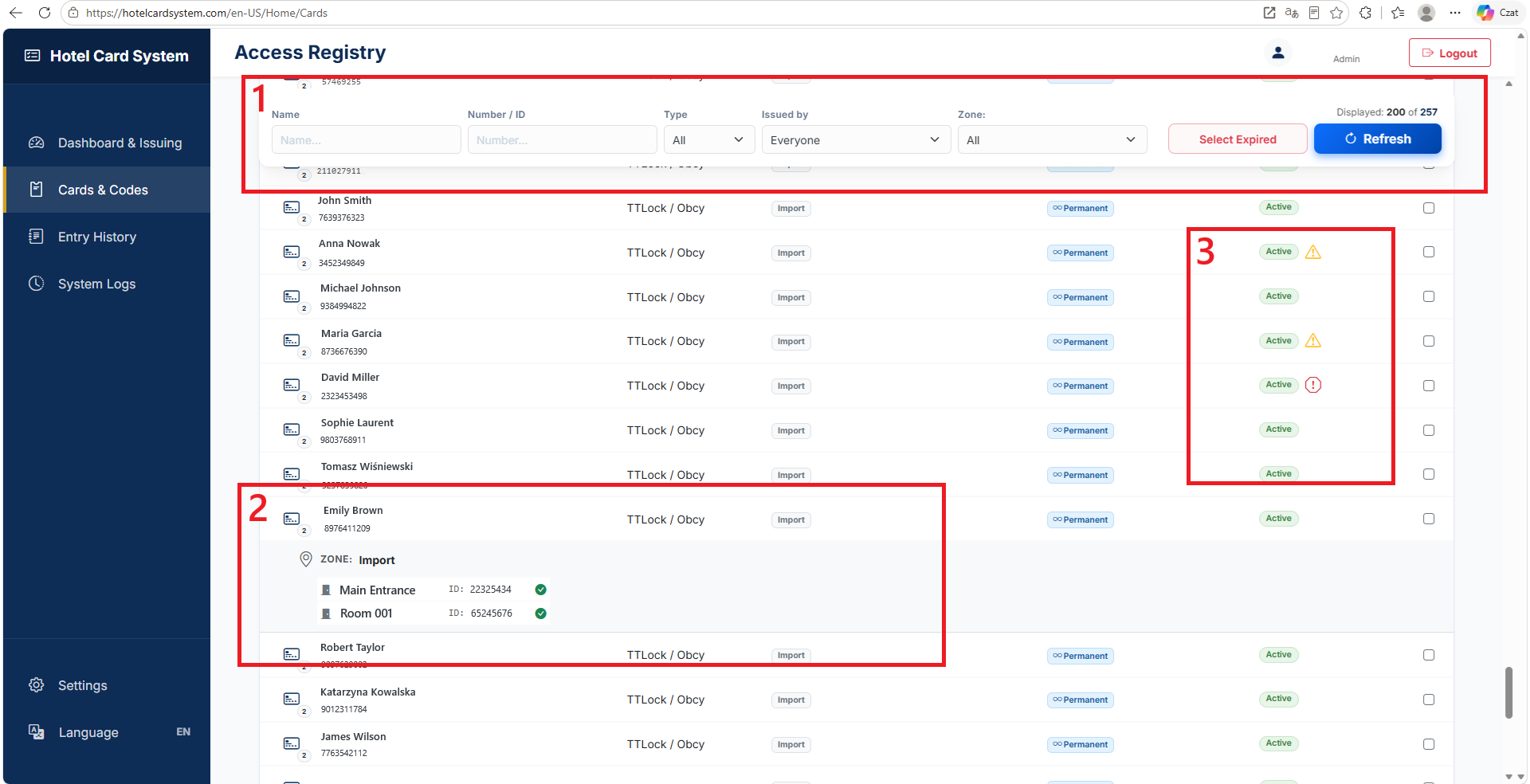Viewport: 1530px width, 784px height.
Task: Open the Issued by dropdown
Action: pyautogui.click(x=856, y=139)
